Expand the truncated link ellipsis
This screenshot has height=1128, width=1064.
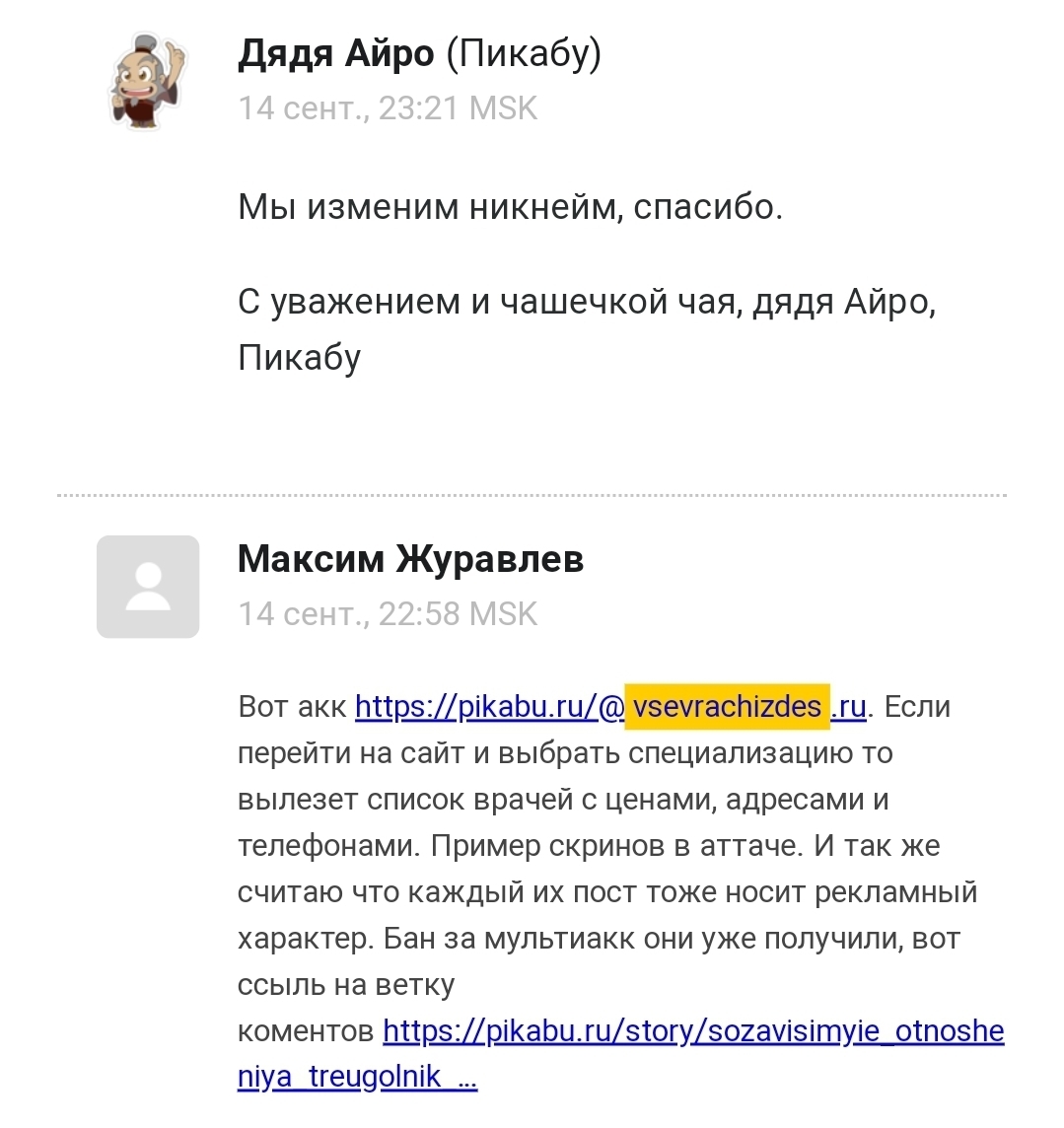(466, 1079)
